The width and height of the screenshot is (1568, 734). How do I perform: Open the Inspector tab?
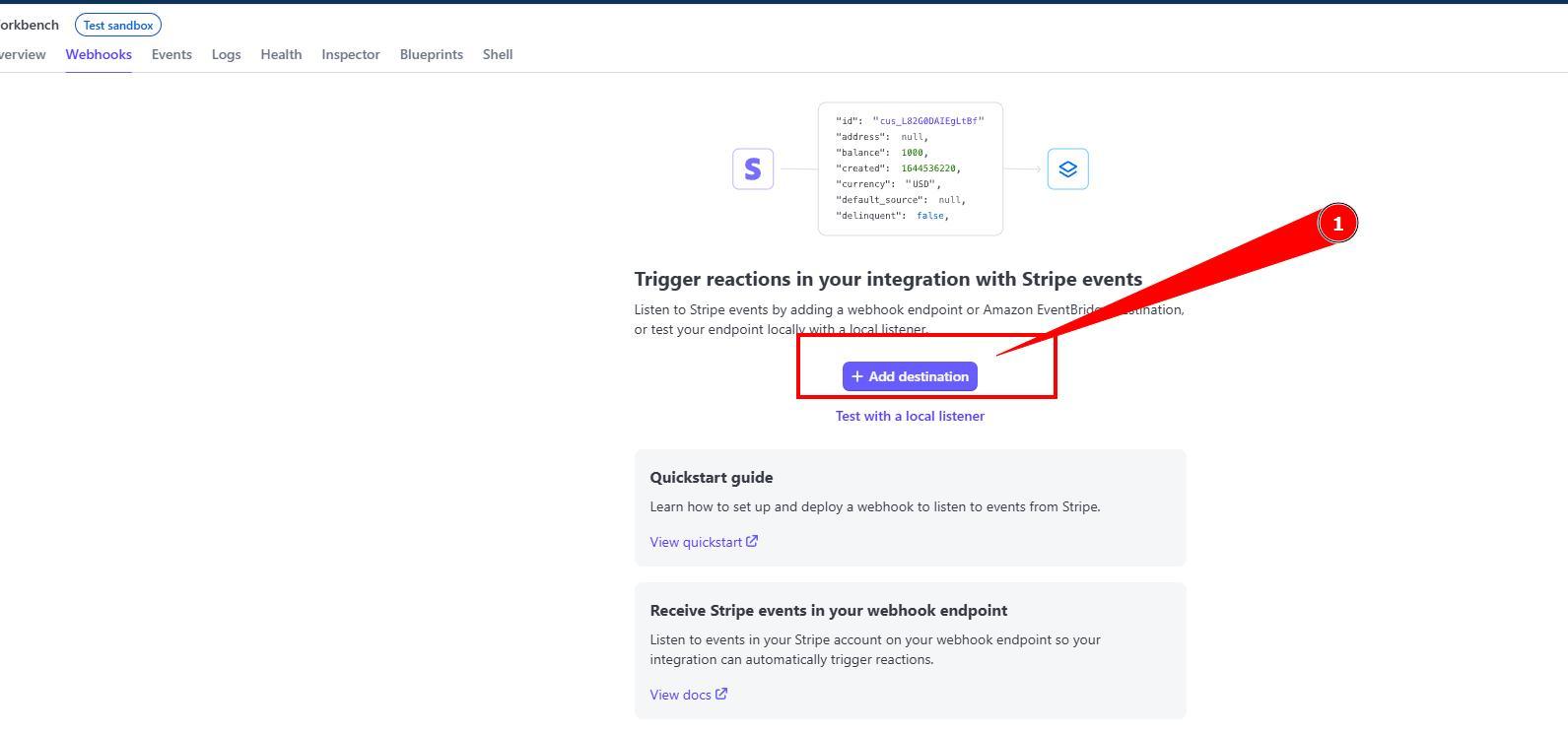[x=351, y=54]
